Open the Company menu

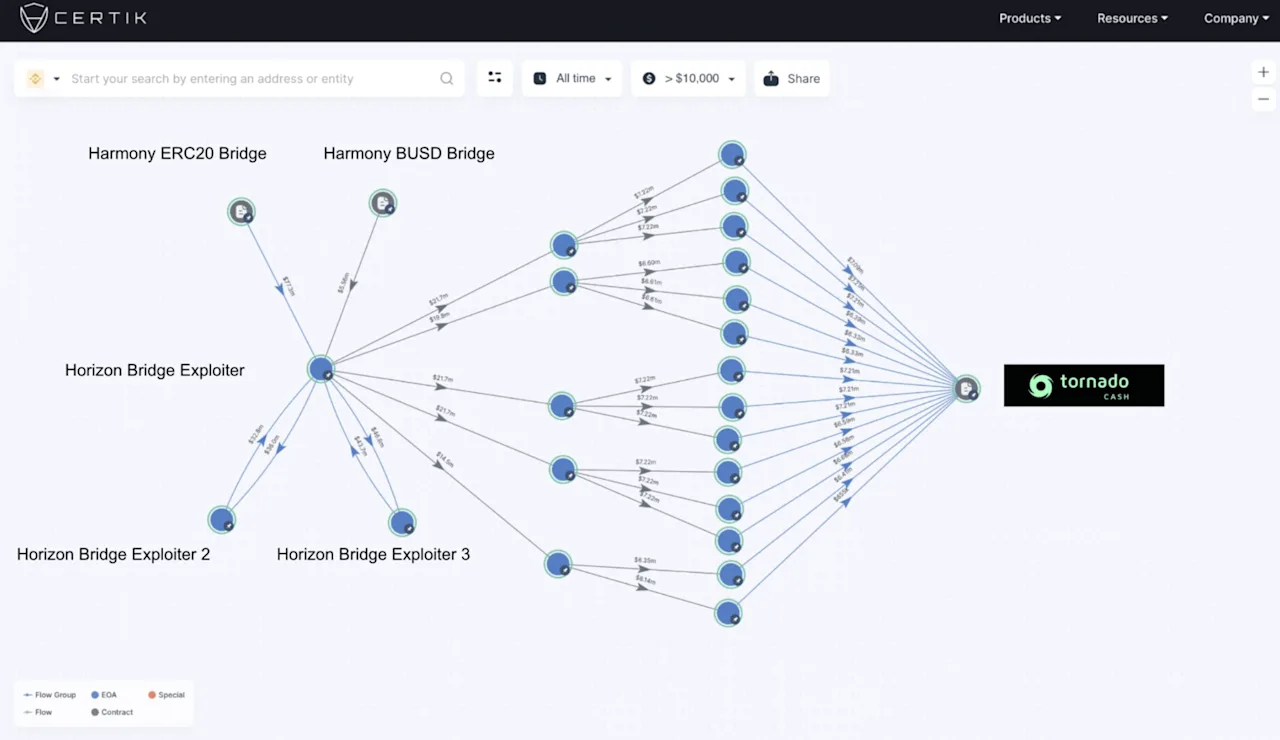pos(1236,18)
